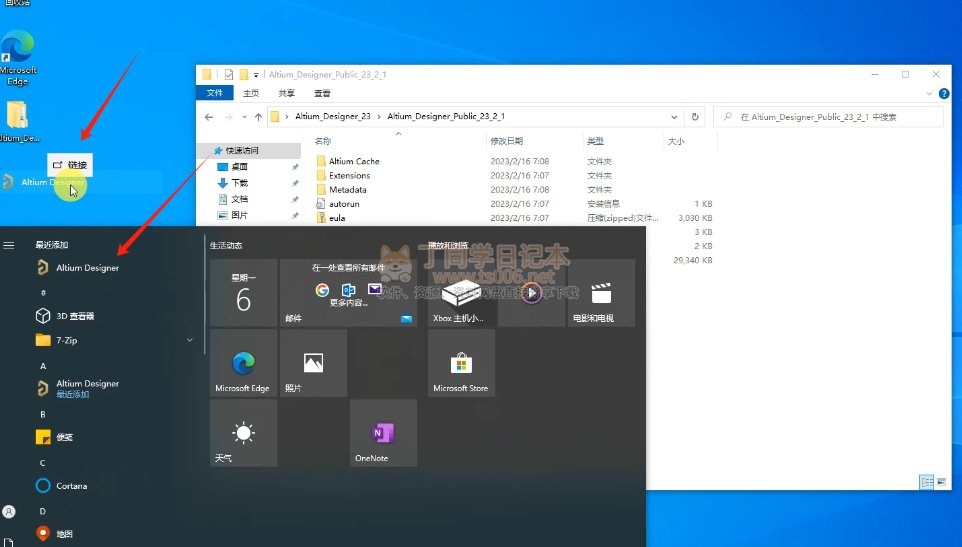Select the Altium Cache folder
962x547 pixels.
click(354, 161)
